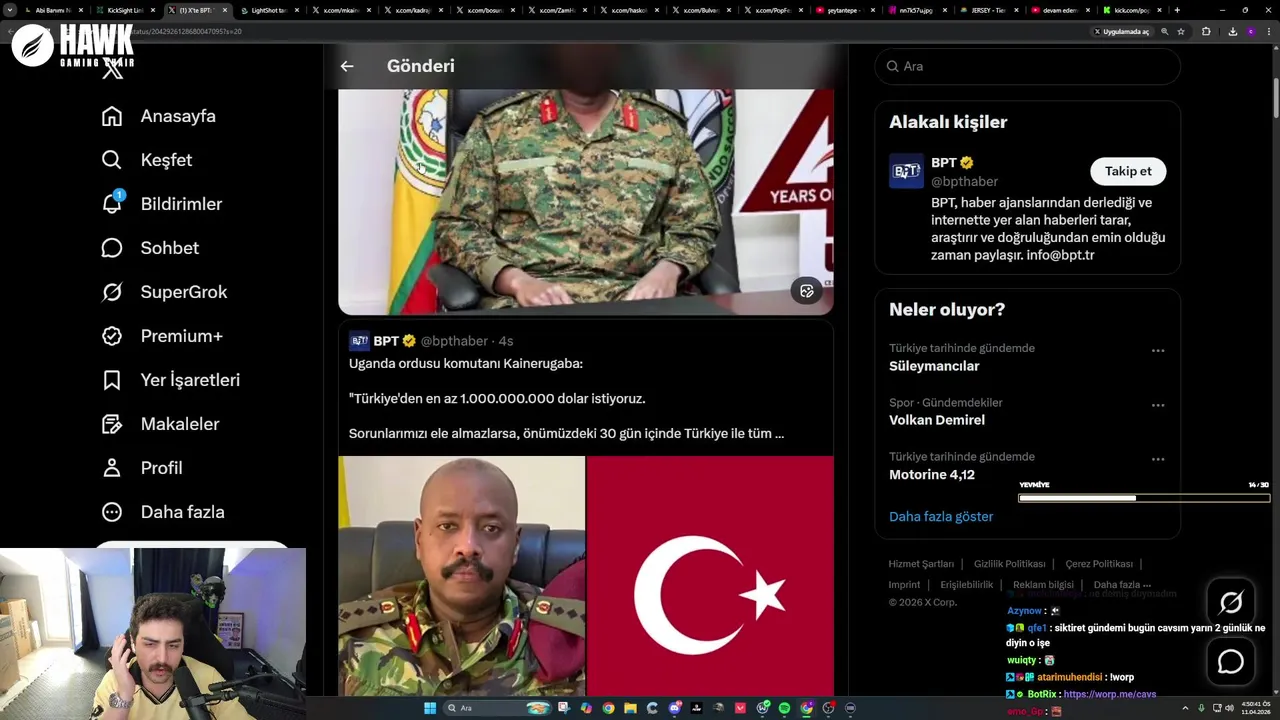Open the browser extensions puzzle icon

point(1206,31)
